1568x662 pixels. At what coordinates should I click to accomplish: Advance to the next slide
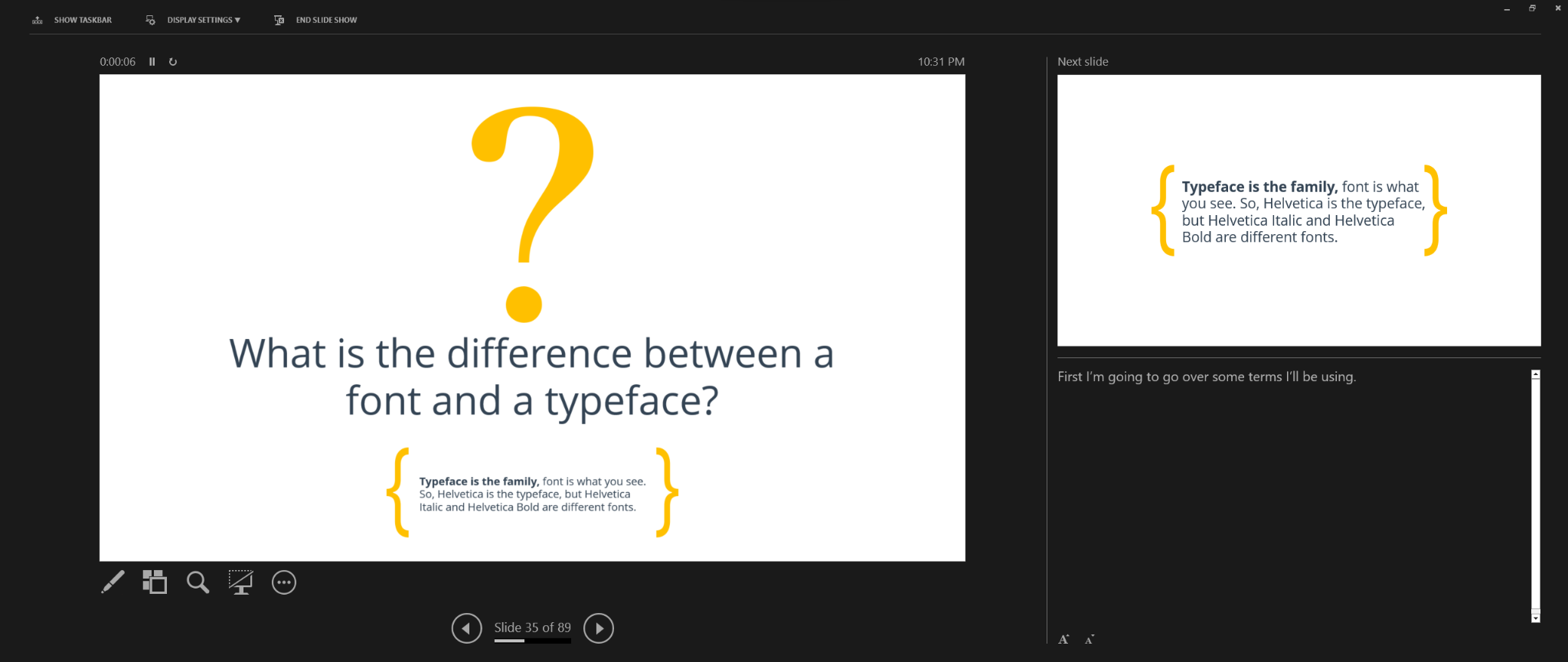click(x=599, y=628)
